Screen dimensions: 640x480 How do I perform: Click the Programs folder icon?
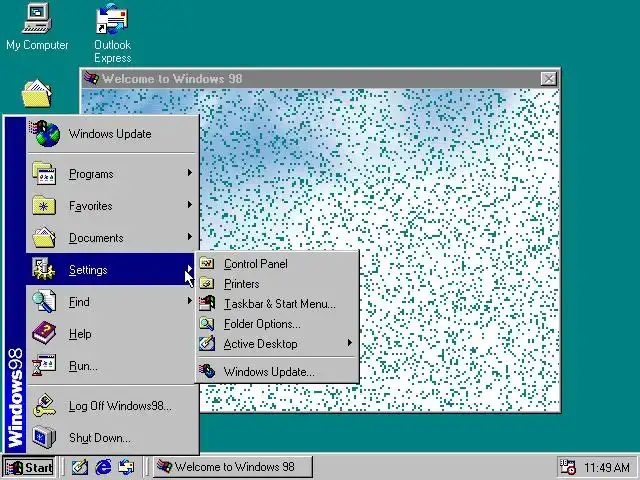[x=44, y=173]
